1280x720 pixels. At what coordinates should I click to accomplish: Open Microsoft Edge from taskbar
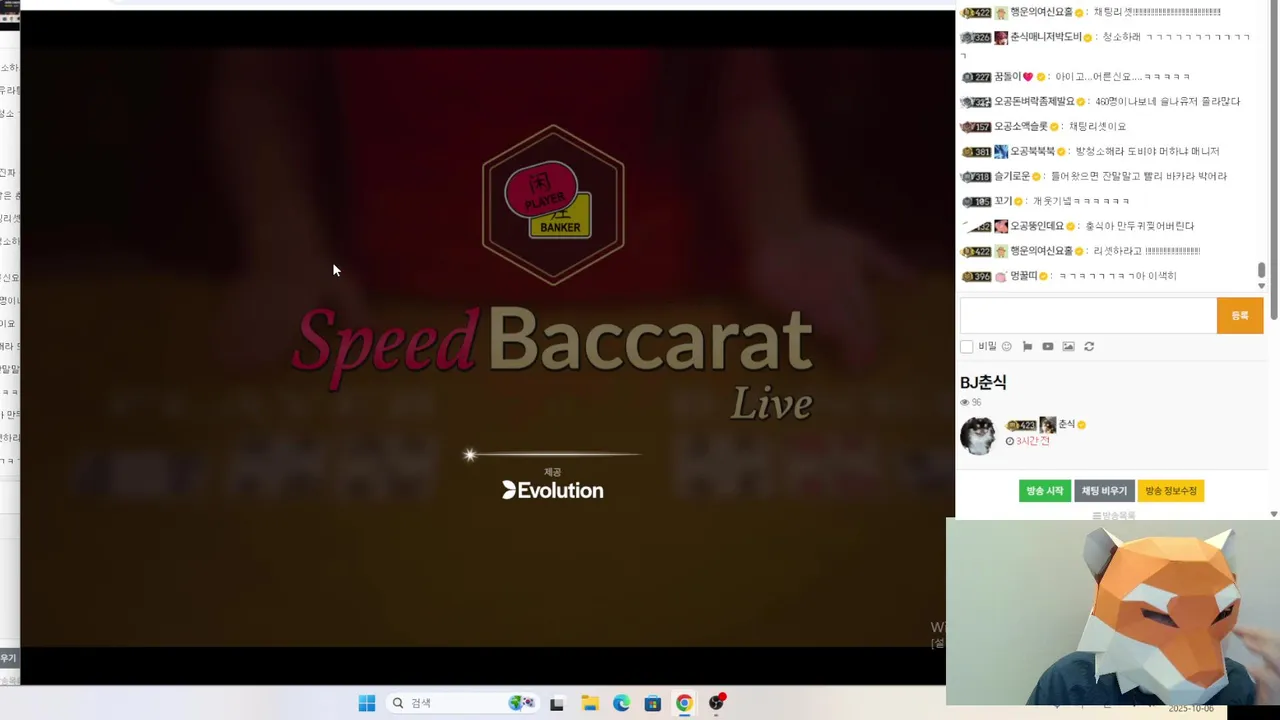tap(621, 703)
